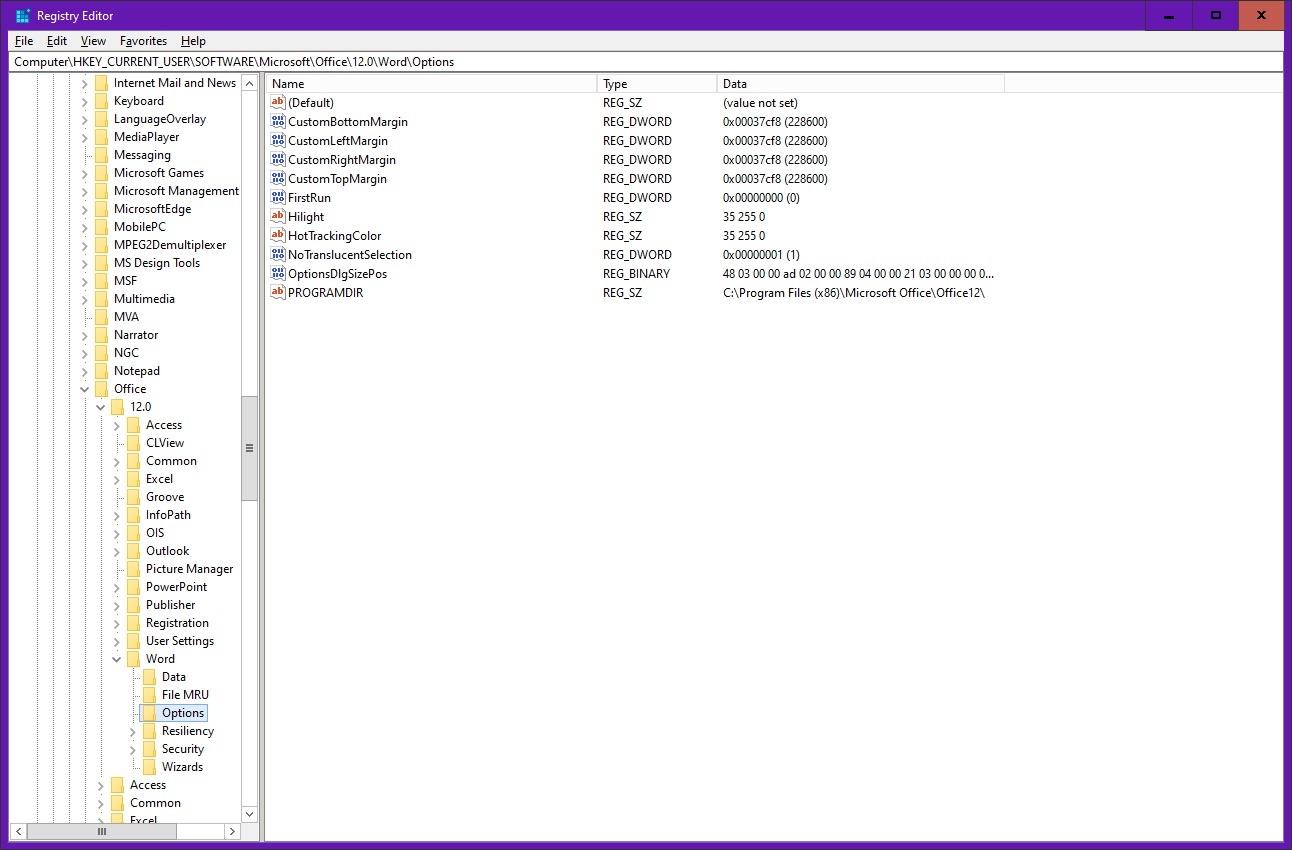This screenshot has height=850, width=1292.
Task: Click the FirstRun data '0x00000000 (0)'
Action: pyautogui.click(x=761, y=198)
